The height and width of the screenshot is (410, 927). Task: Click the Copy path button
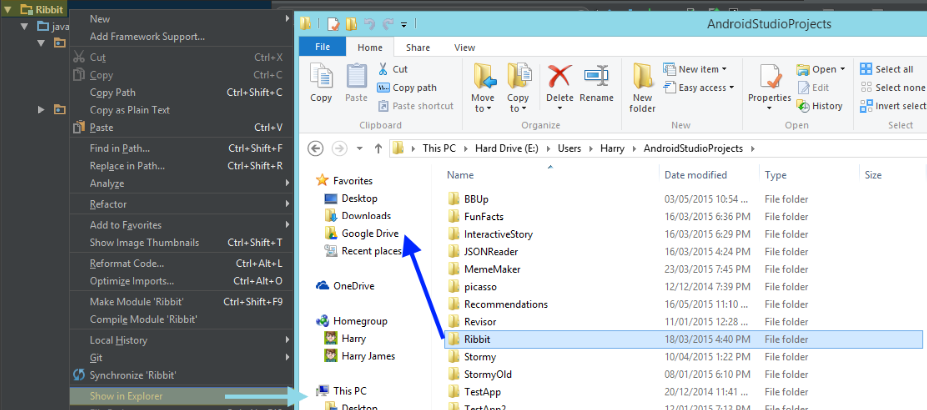(407, 88)
